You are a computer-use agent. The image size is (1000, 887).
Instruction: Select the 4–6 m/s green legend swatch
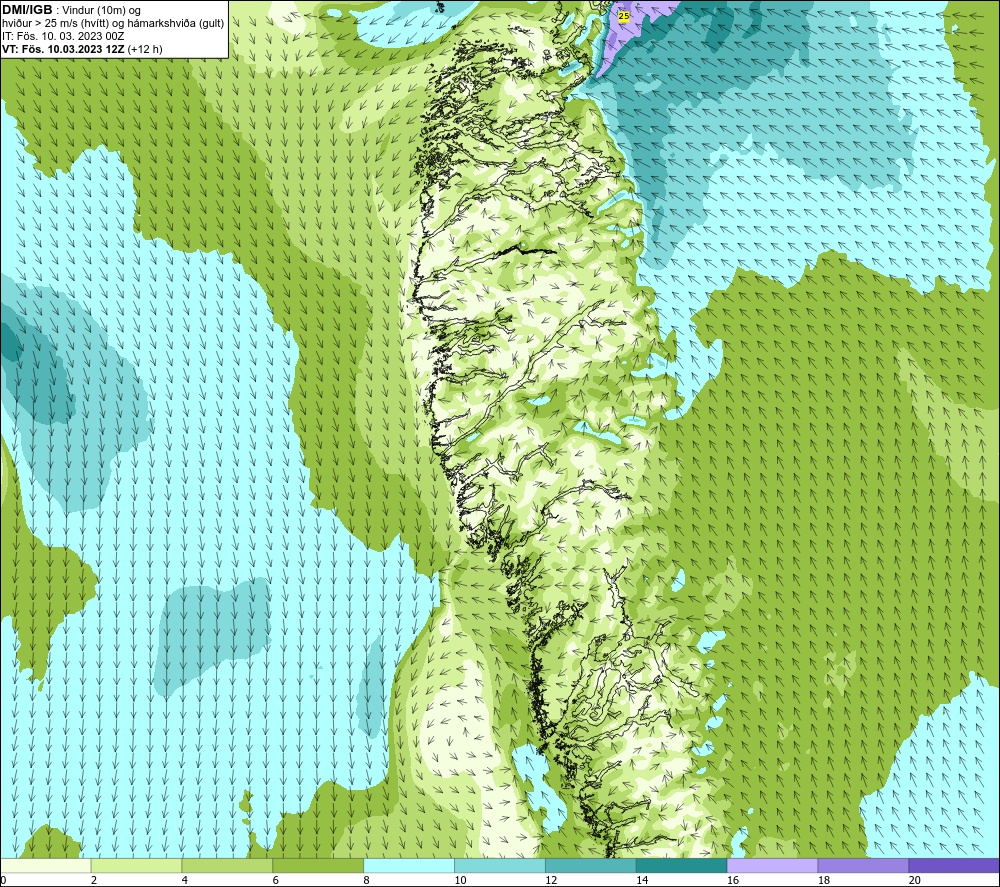(227, 865)
